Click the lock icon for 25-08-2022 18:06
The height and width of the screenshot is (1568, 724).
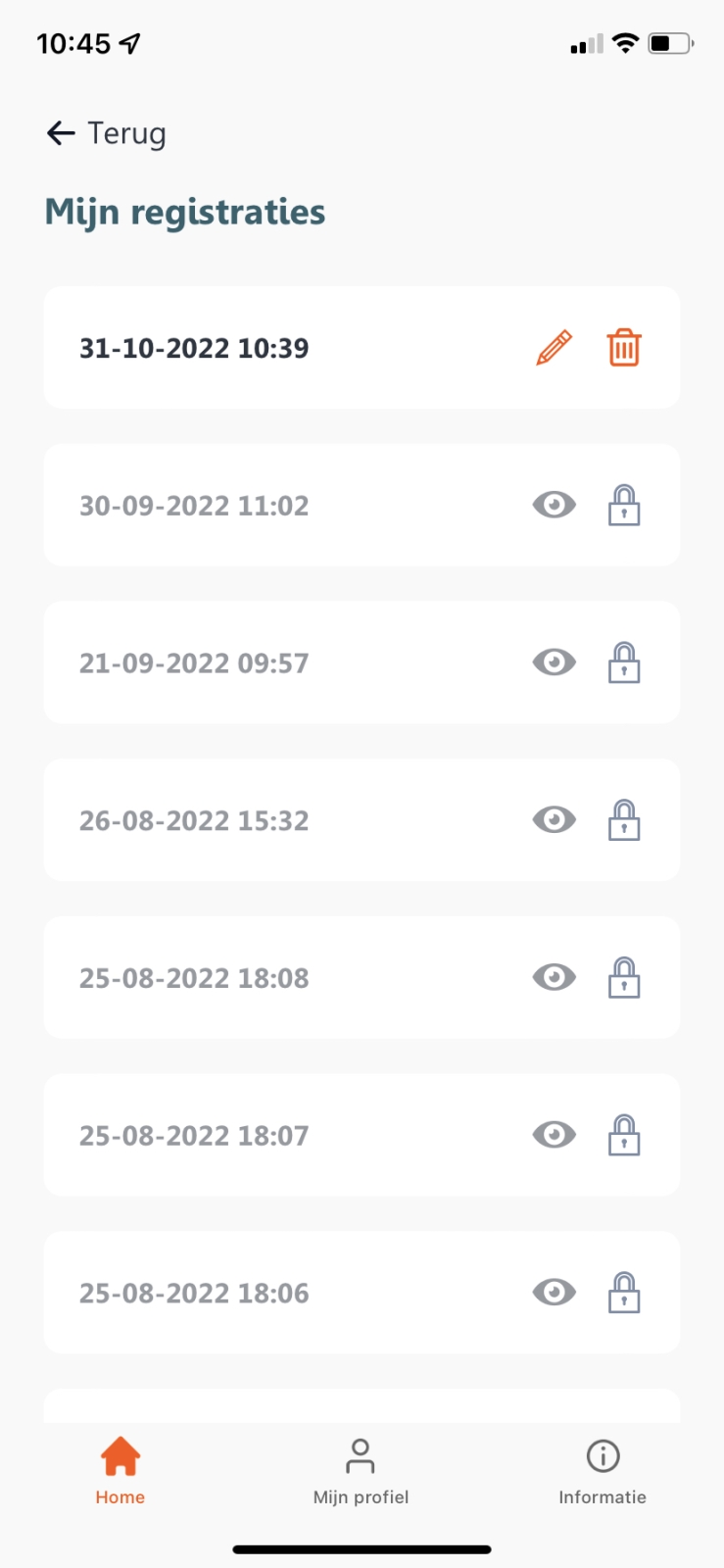point(624,1293)
